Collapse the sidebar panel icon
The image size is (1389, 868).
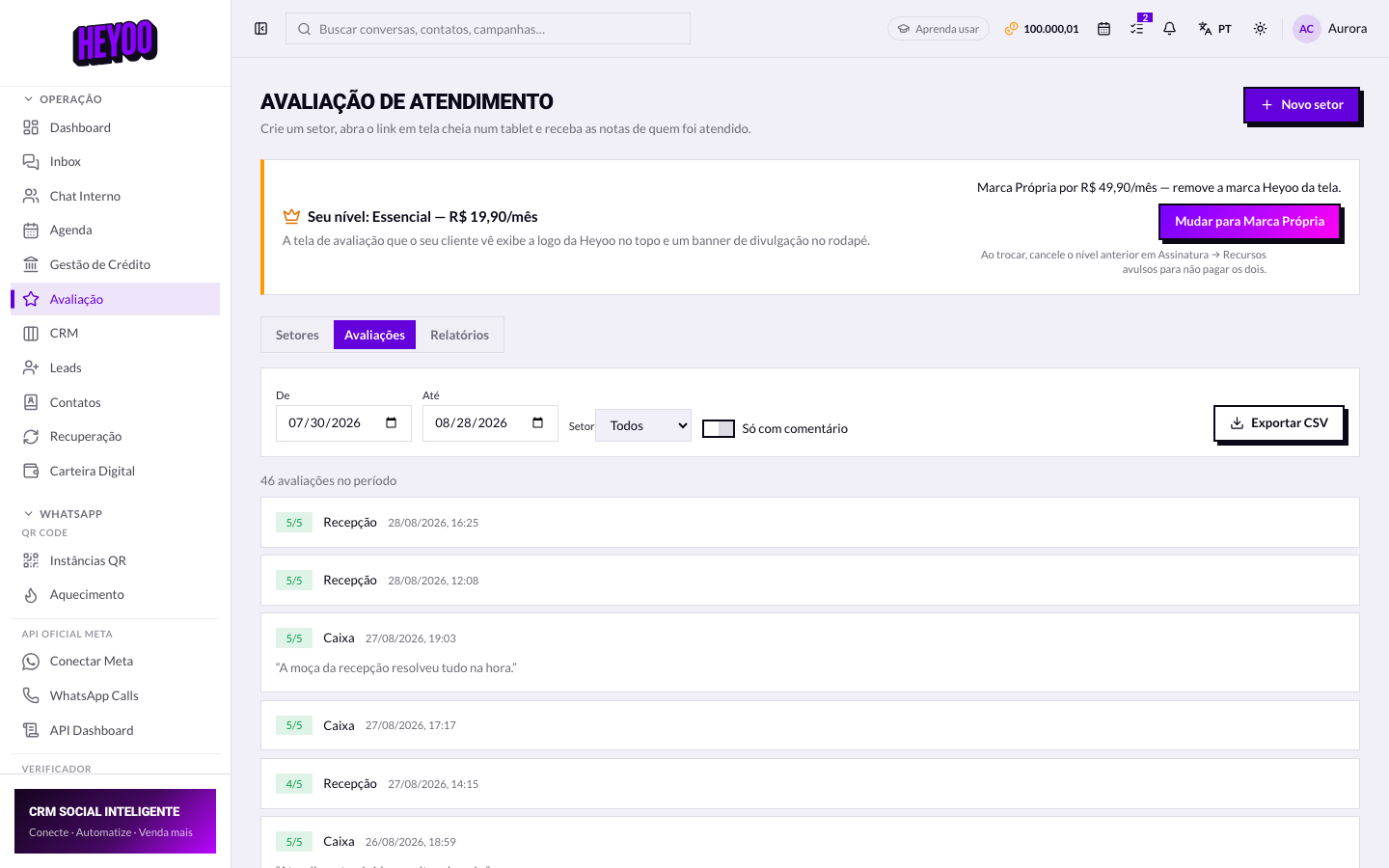click(x=260, y=29)
